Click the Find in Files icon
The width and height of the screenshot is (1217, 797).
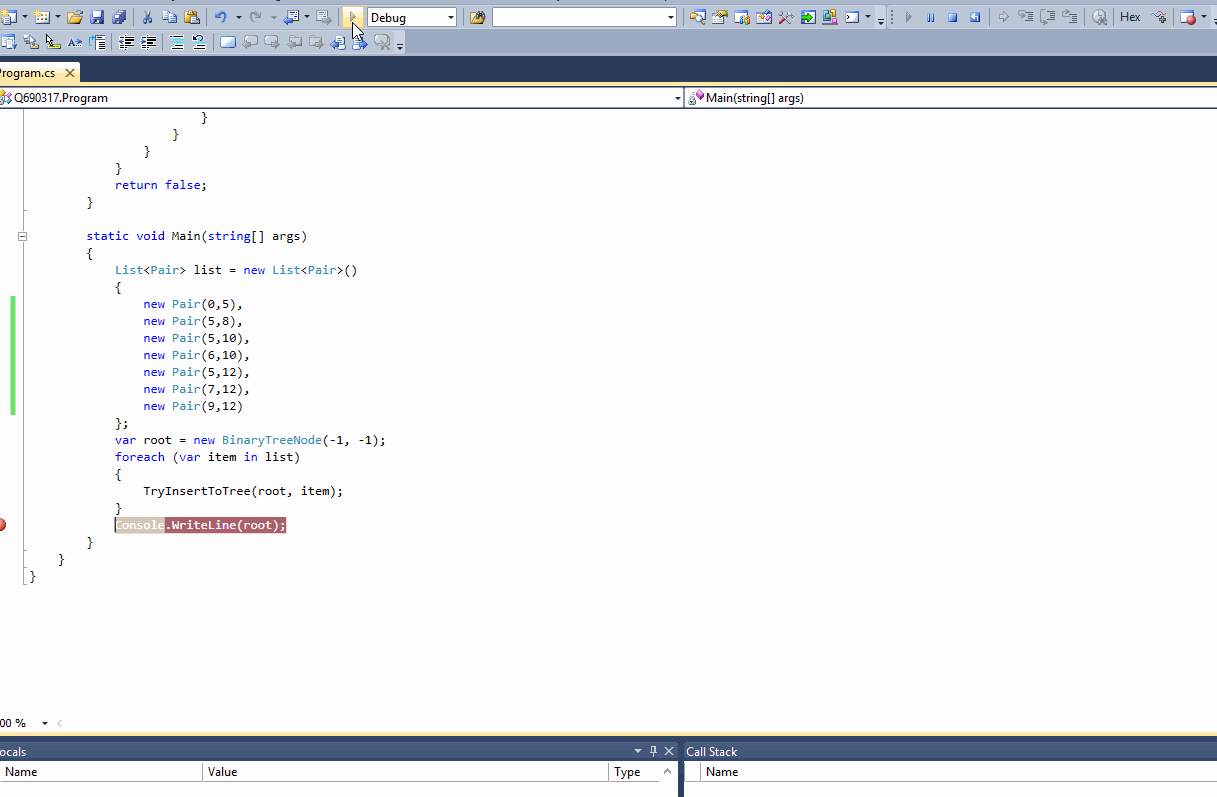(x=478, y=17)
